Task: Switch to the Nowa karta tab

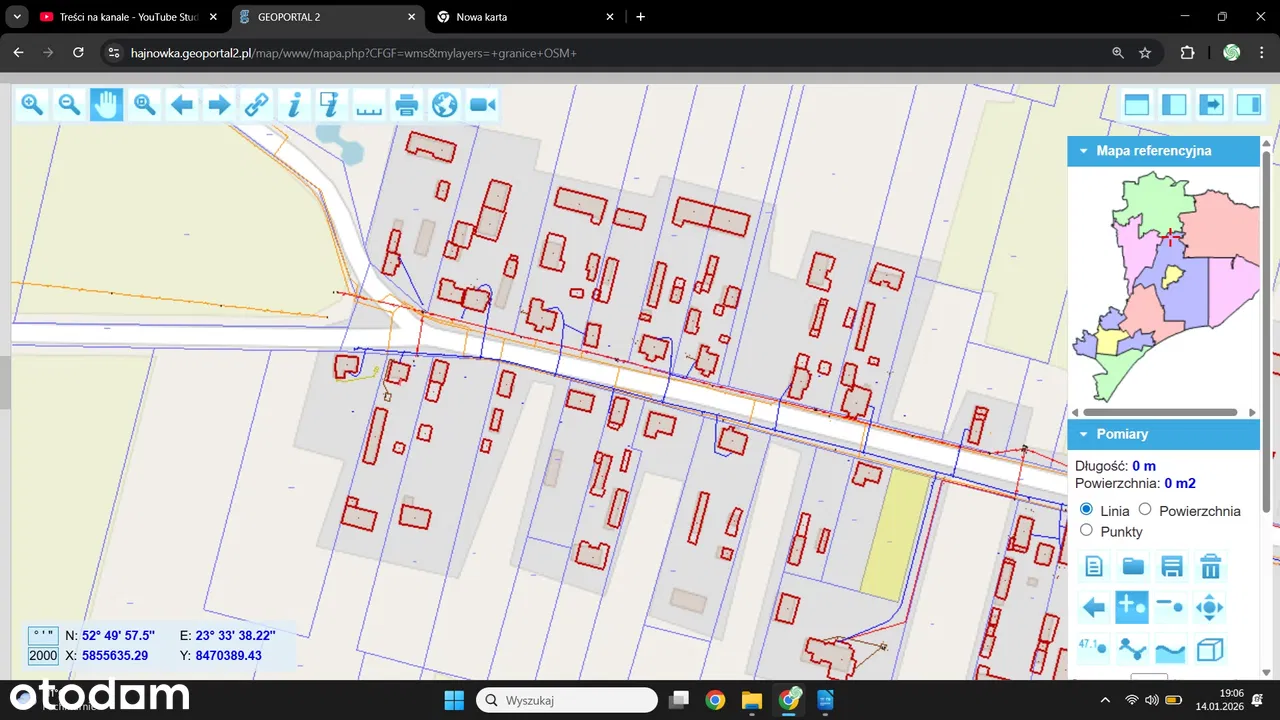Action: (520, 17)
